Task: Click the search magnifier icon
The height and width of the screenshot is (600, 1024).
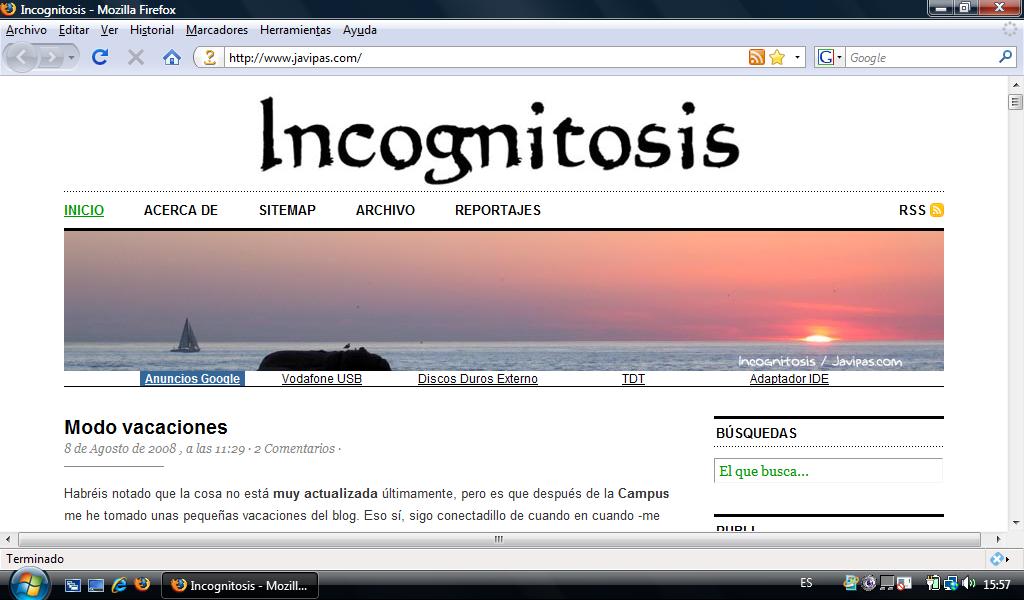Action: [x=1006, y=57]
